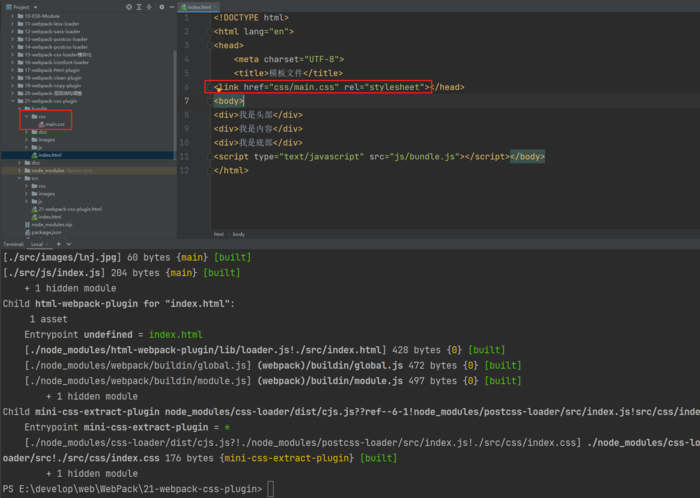Expand the node_modules library root folder
Viewport: 700px width, 498px height.
[x=20, y=170]
